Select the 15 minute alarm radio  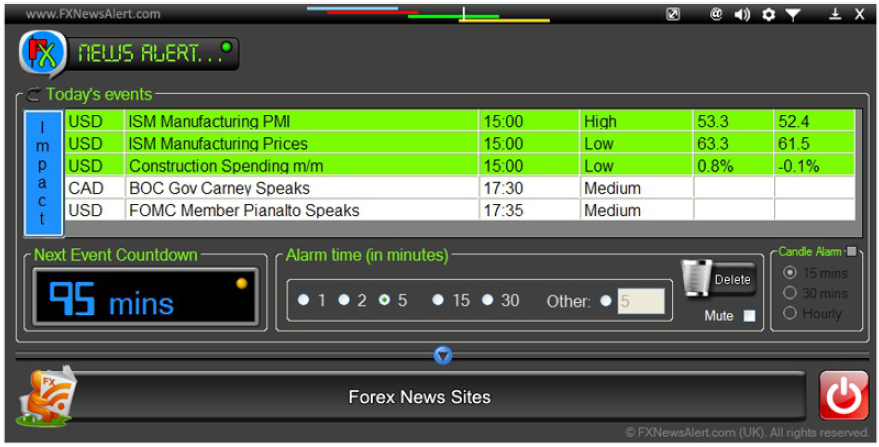point(438,300)
